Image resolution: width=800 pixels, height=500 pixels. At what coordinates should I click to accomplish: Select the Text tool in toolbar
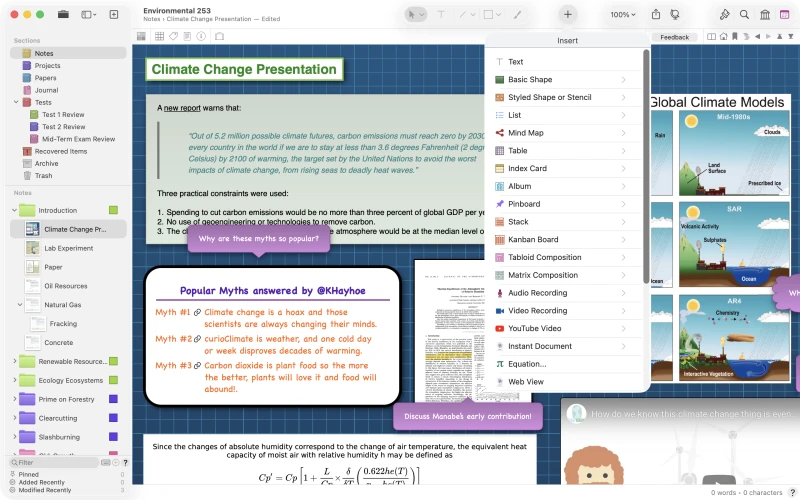(x=441, y=14)
